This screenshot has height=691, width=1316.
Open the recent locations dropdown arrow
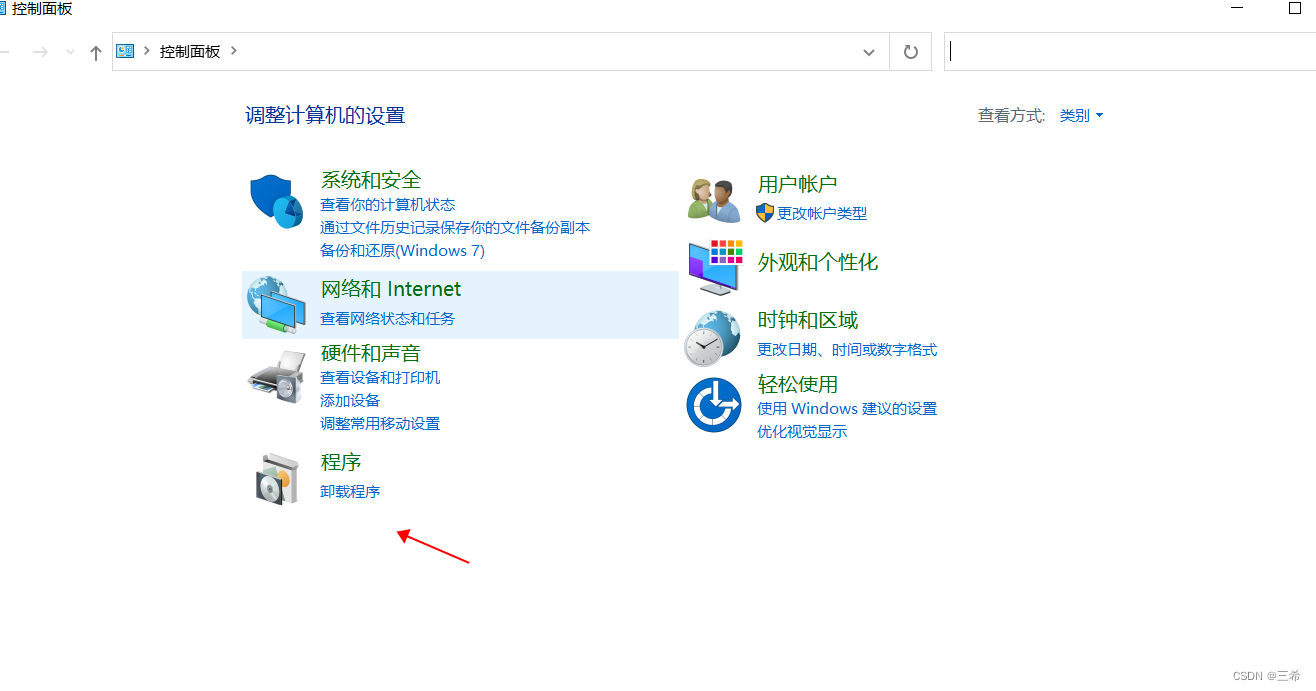(70, 52)
